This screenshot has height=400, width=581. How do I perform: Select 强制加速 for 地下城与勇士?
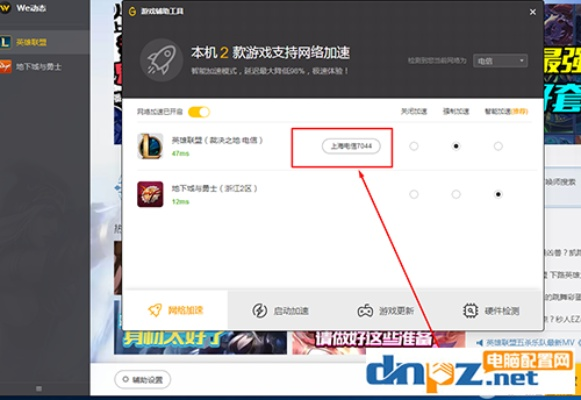456,194
